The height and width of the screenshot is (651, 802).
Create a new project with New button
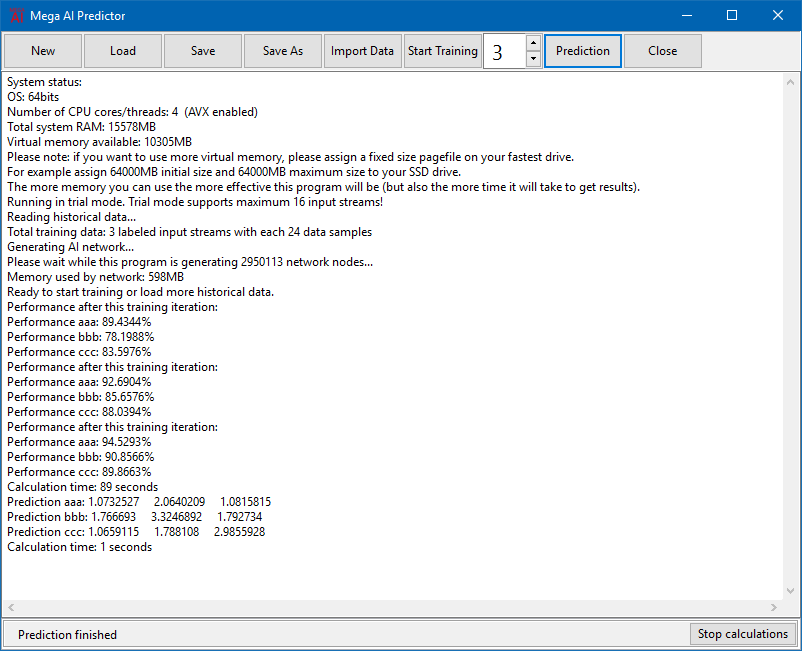tap(43, 51)
